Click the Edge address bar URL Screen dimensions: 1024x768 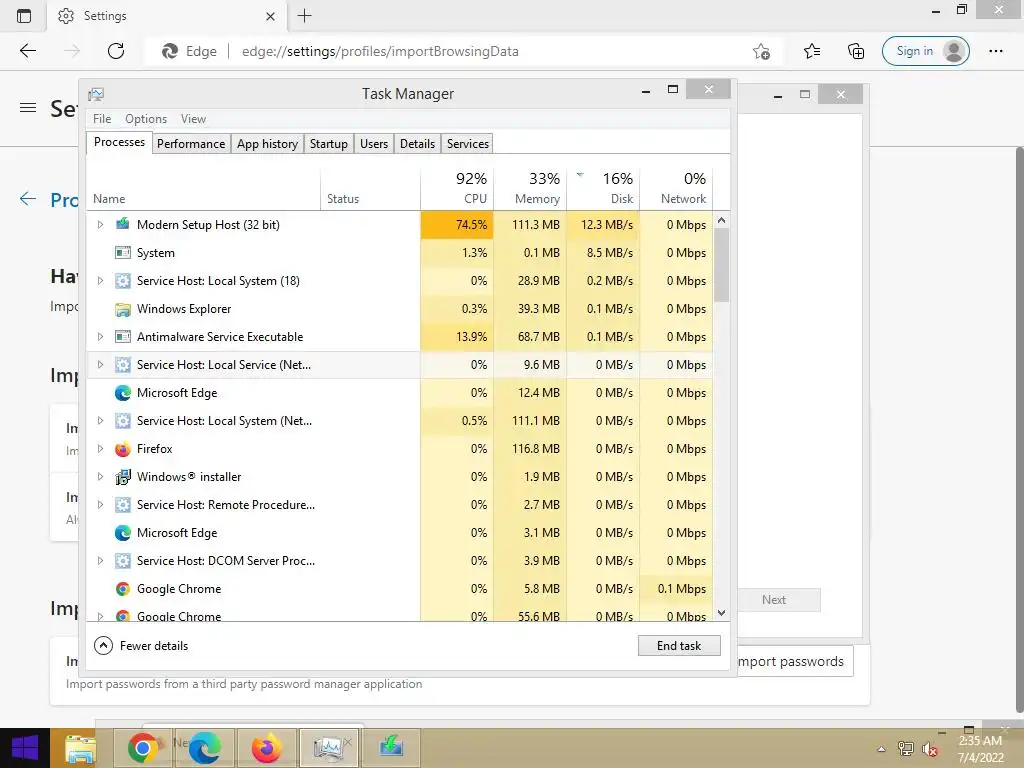point(380,52)
